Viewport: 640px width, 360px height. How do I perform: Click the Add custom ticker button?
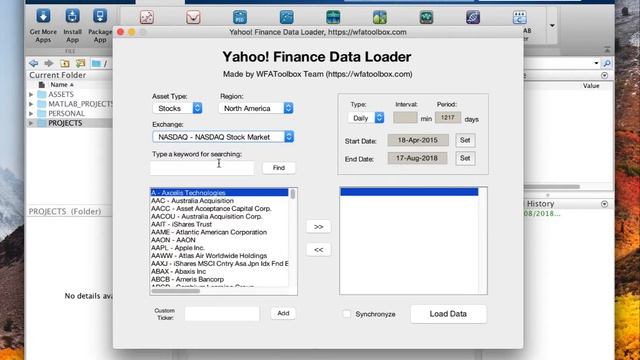coord(283,313)
